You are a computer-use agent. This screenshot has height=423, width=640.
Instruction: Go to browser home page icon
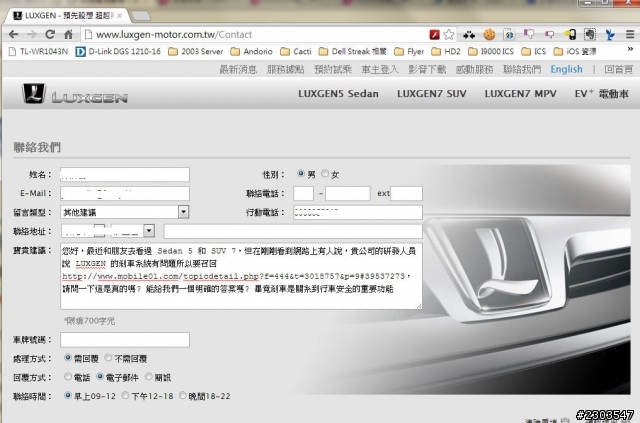(68, 35)
